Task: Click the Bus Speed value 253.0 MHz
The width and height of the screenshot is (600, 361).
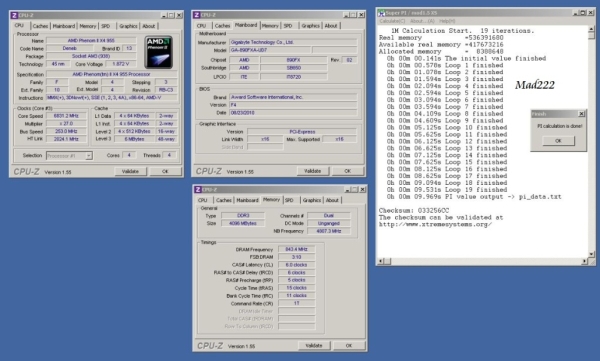Action: coord(66,131)
